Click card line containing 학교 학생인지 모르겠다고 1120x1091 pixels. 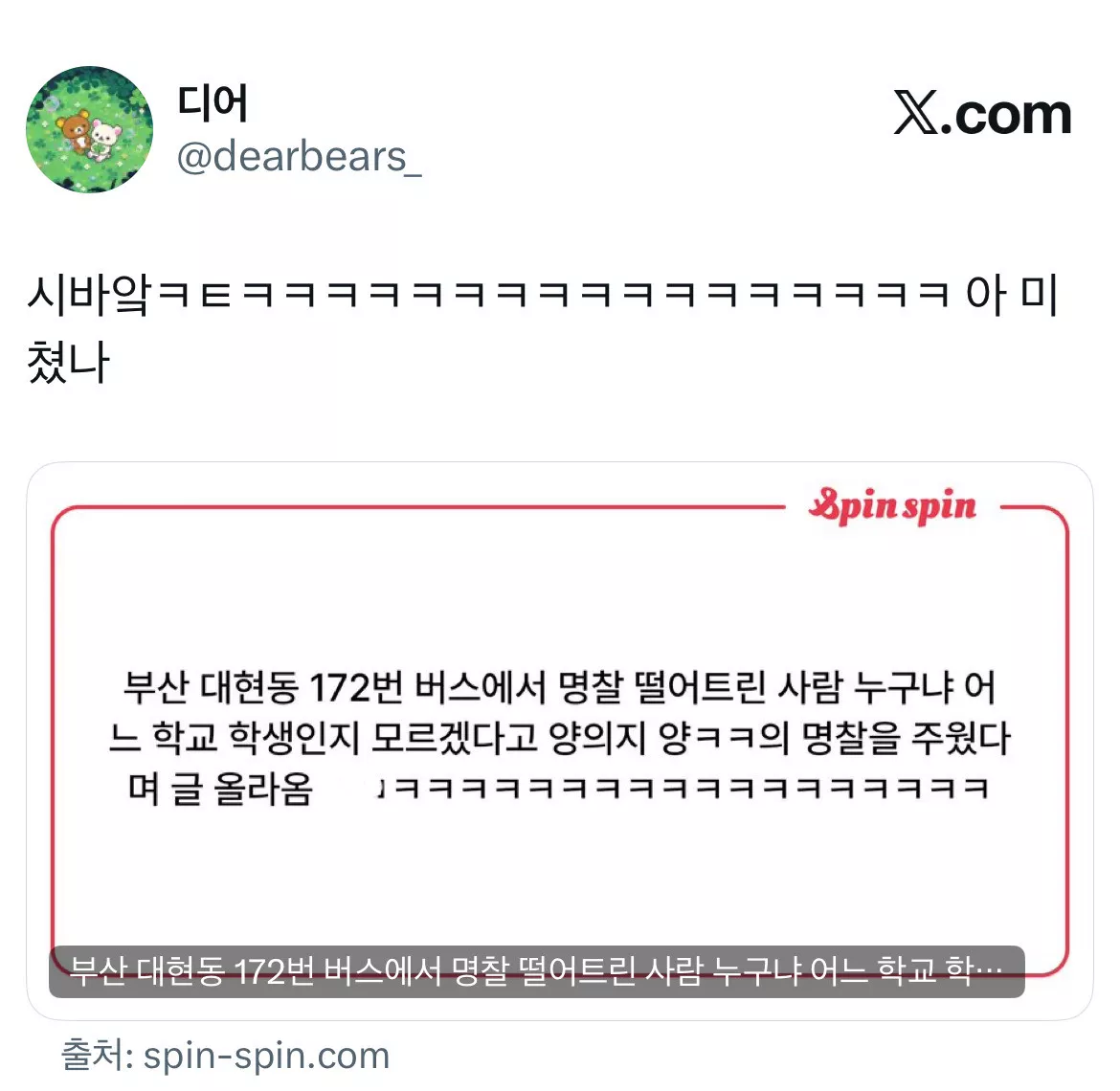click(559, 737)
